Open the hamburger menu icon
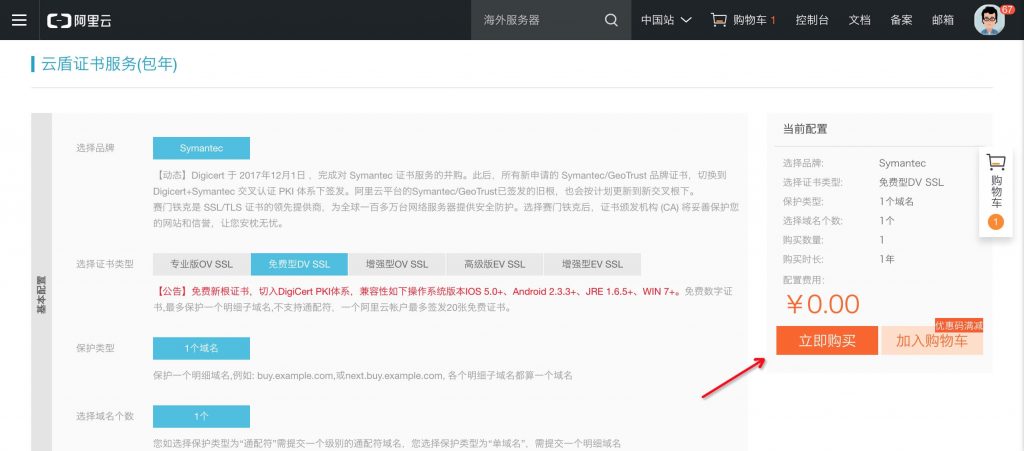 coord(20,20)
